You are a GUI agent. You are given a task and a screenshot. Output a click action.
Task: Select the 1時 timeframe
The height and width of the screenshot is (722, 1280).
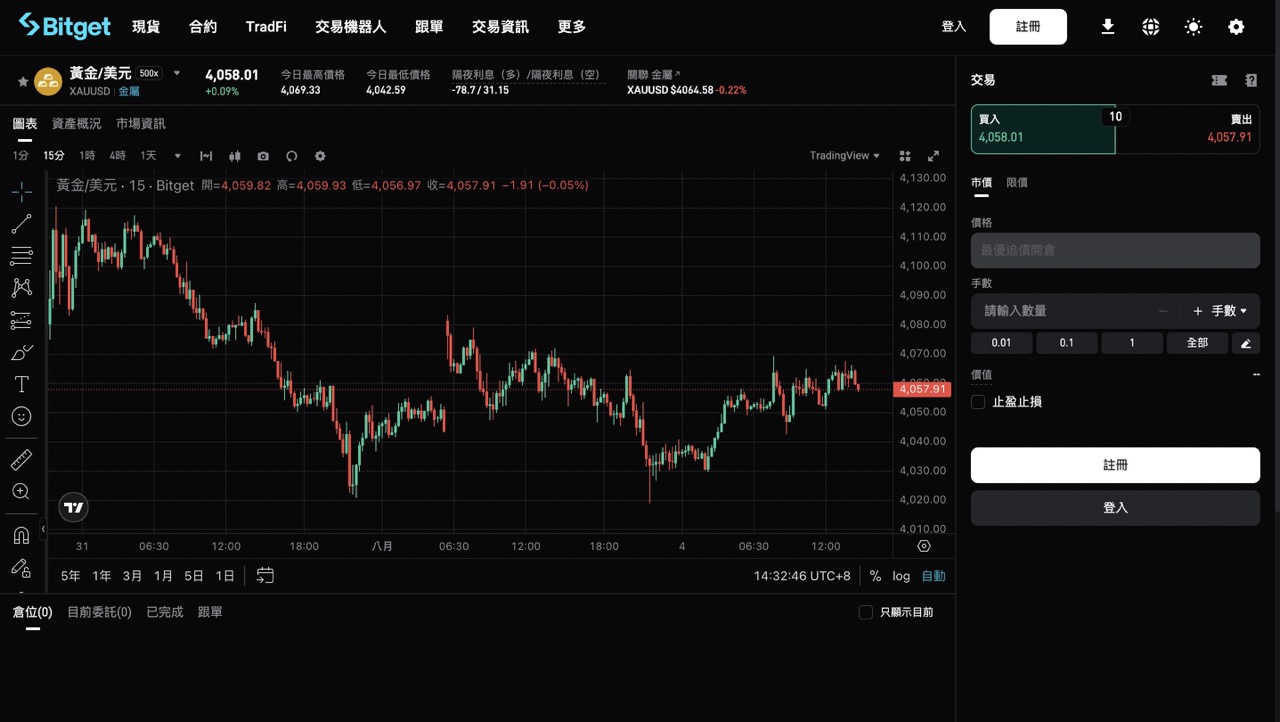point(87,156)
